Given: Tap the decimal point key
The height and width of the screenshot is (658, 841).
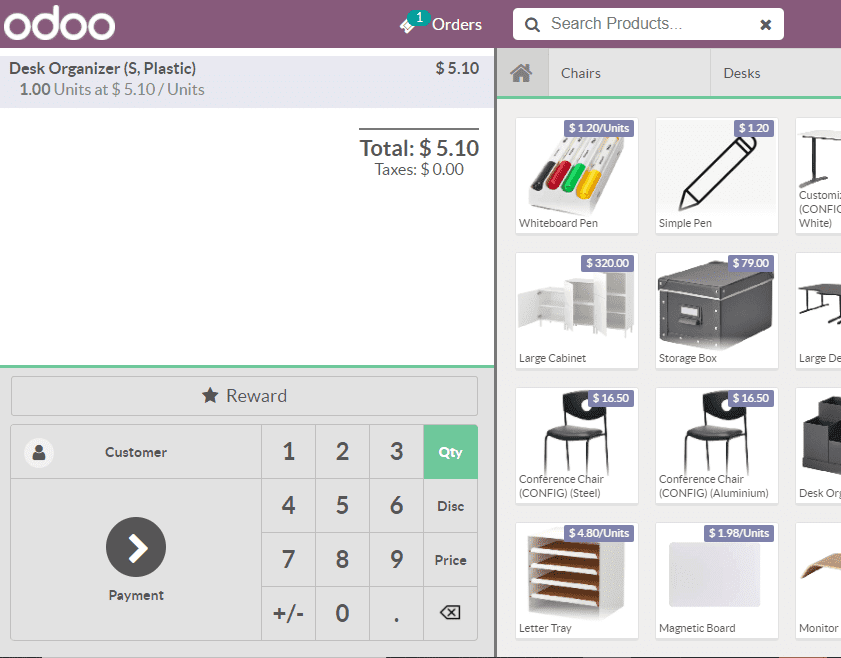Looking at the screenshot, I should coord(396,613).
